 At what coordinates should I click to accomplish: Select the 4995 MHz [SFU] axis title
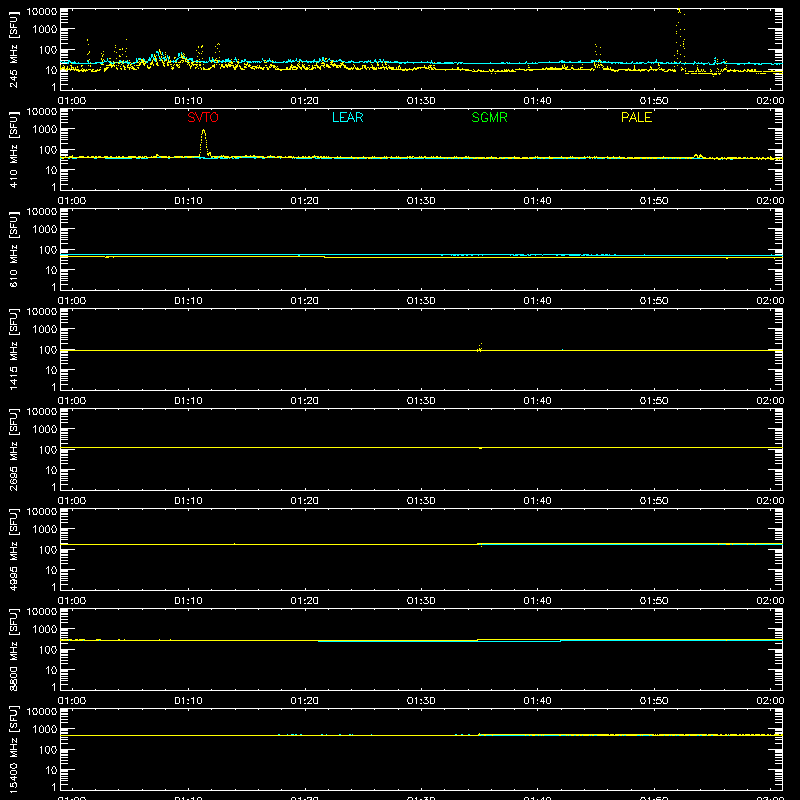pos(14,549)
